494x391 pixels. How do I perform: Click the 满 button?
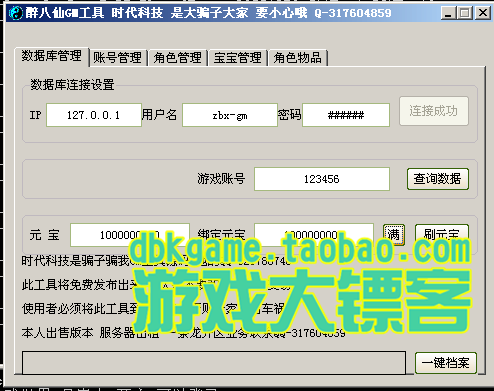(394, 235)
